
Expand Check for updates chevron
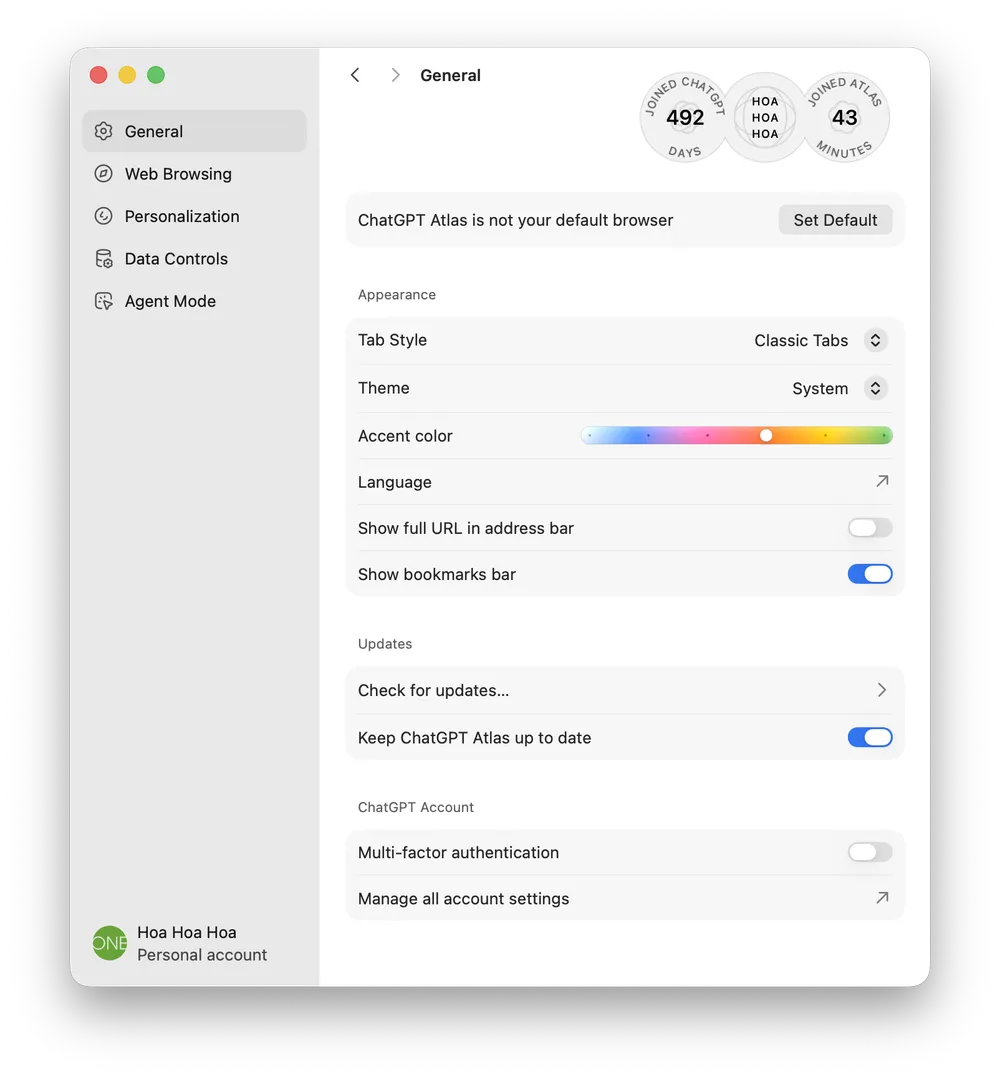pyautogui.click(x=882, y=690)
